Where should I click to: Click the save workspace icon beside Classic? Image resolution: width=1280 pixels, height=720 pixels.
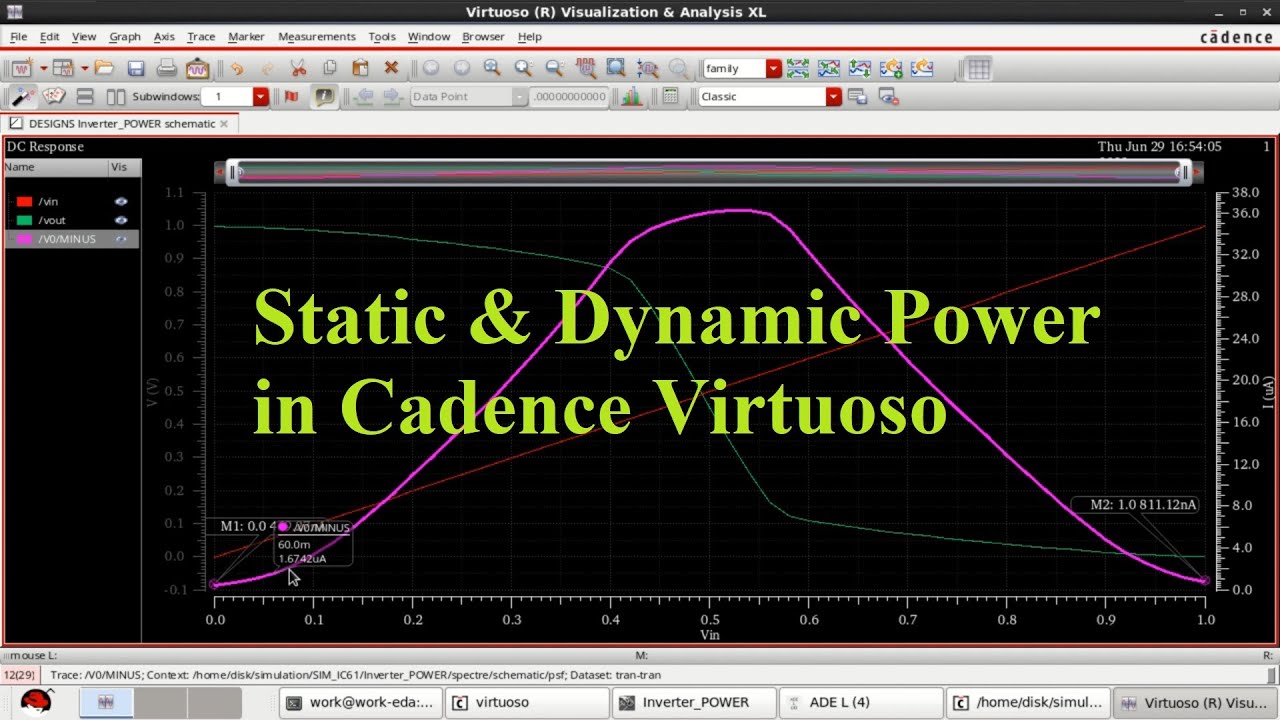point(857,97)
